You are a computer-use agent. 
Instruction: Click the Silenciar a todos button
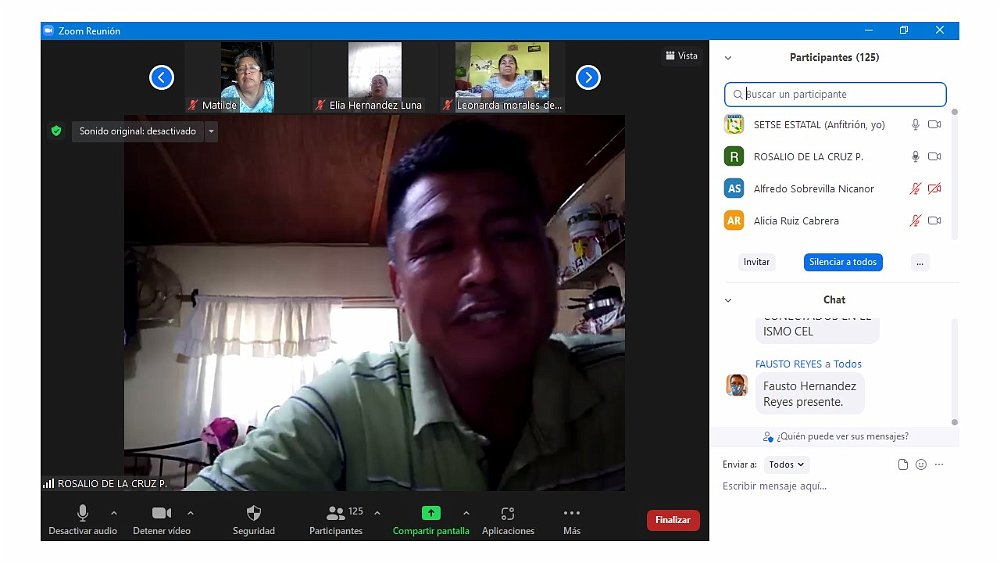(x=843, y=262)
